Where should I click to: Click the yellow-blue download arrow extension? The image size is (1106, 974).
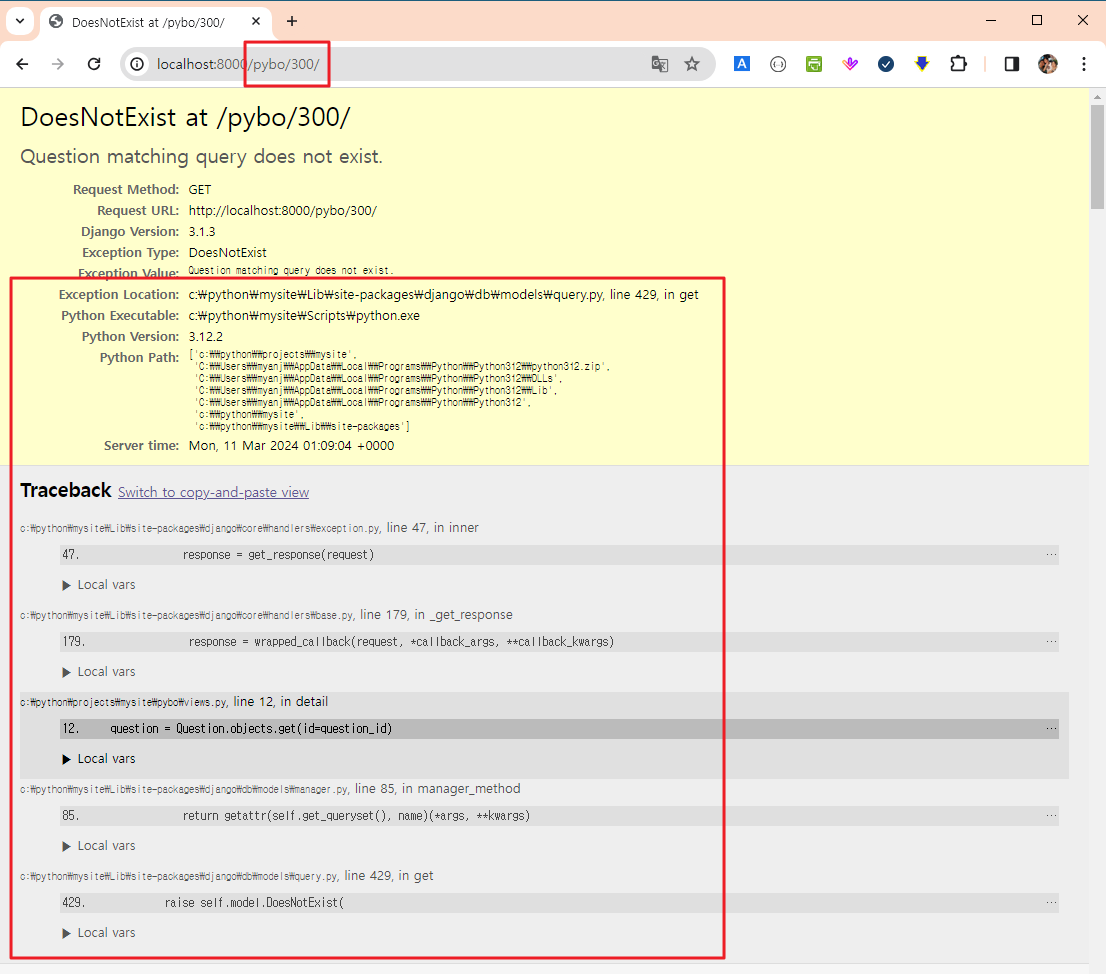tap(922, 64)
